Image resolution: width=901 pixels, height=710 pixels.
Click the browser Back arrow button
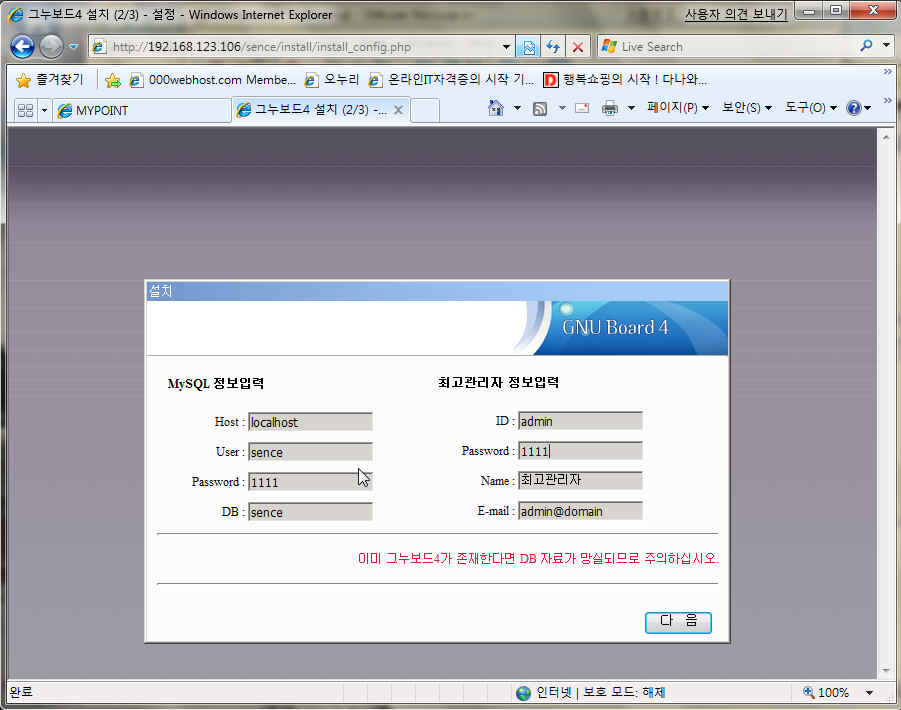[x=22, y=47]
